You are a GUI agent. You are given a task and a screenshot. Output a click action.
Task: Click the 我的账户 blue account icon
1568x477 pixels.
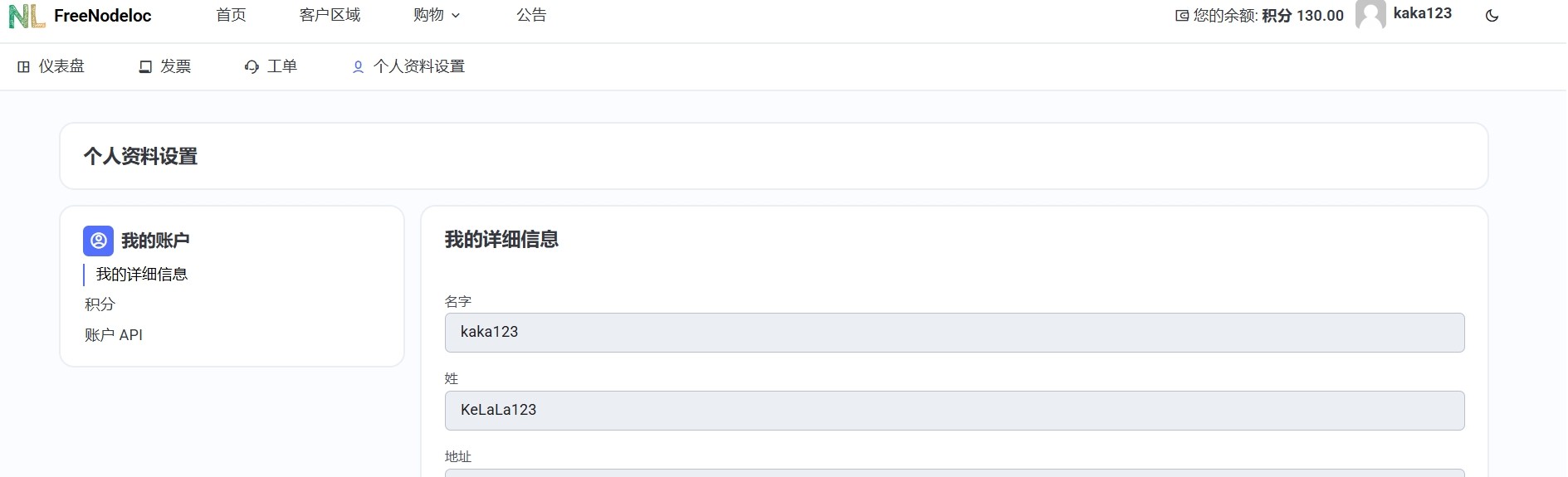(98, 241)
